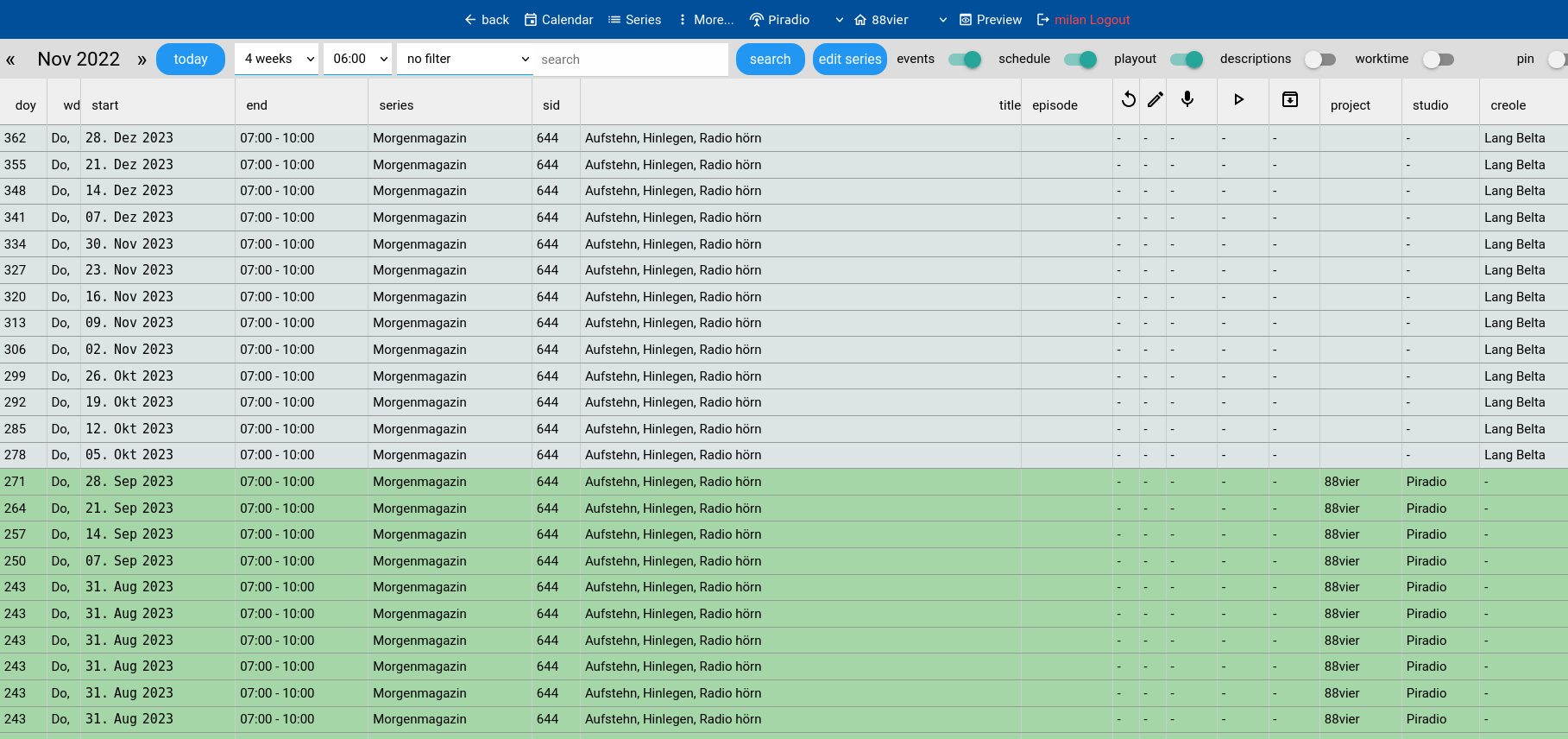The image size is (1568, 739).
Task: Click the reload icon in table header
Action: (1128, 100)
